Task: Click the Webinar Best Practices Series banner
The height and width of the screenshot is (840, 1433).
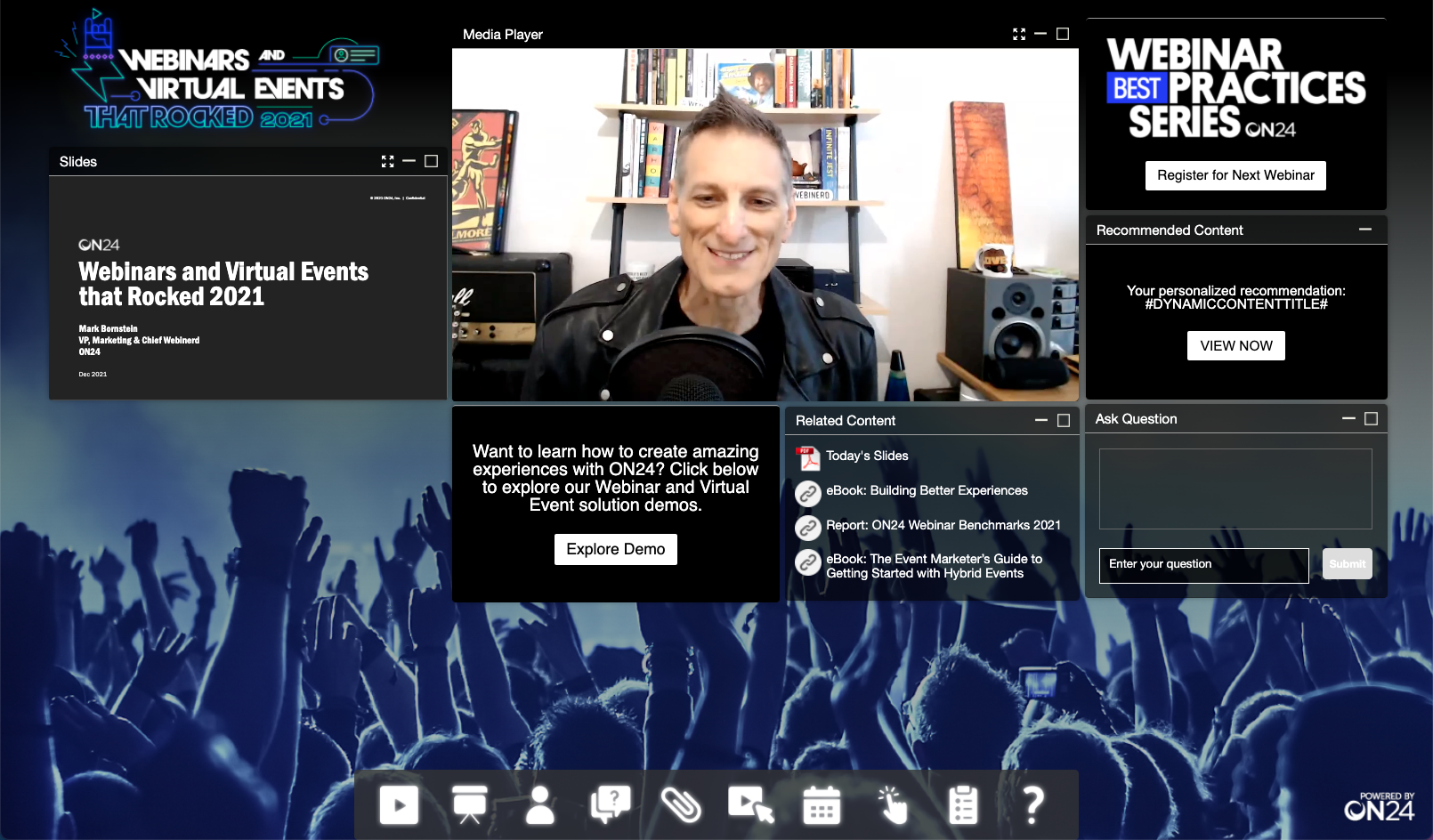Action: (x=1235, y=88)
